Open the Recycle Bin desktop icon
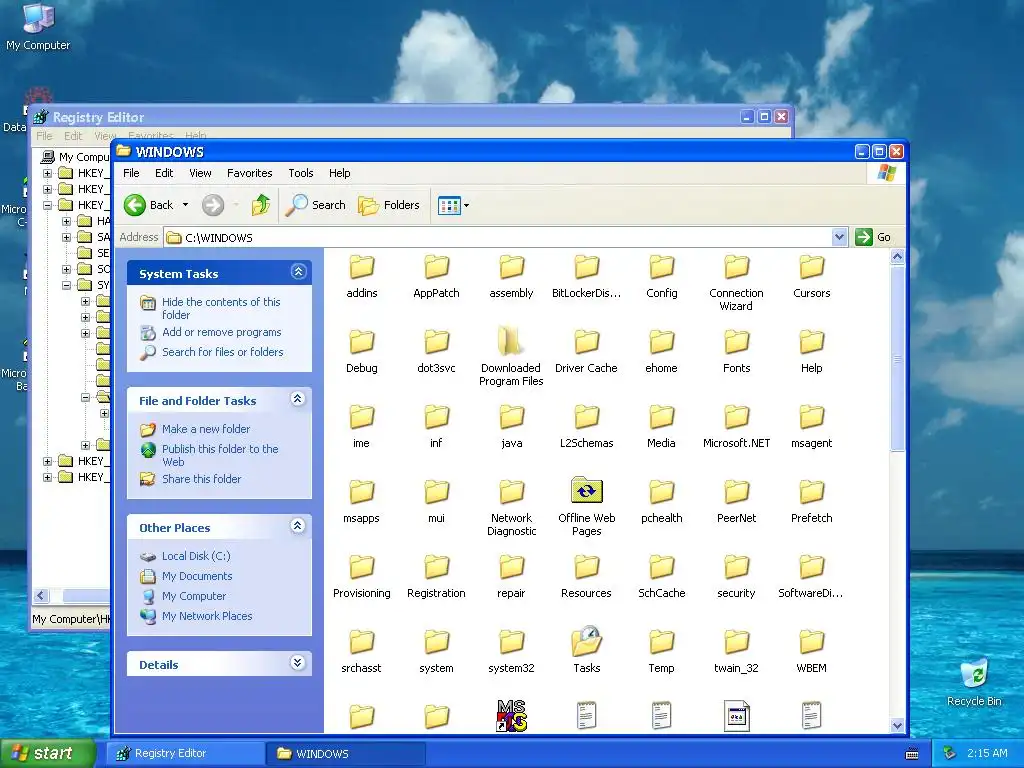The width and height of the screenshot is (1024, 768). (974, 682)
